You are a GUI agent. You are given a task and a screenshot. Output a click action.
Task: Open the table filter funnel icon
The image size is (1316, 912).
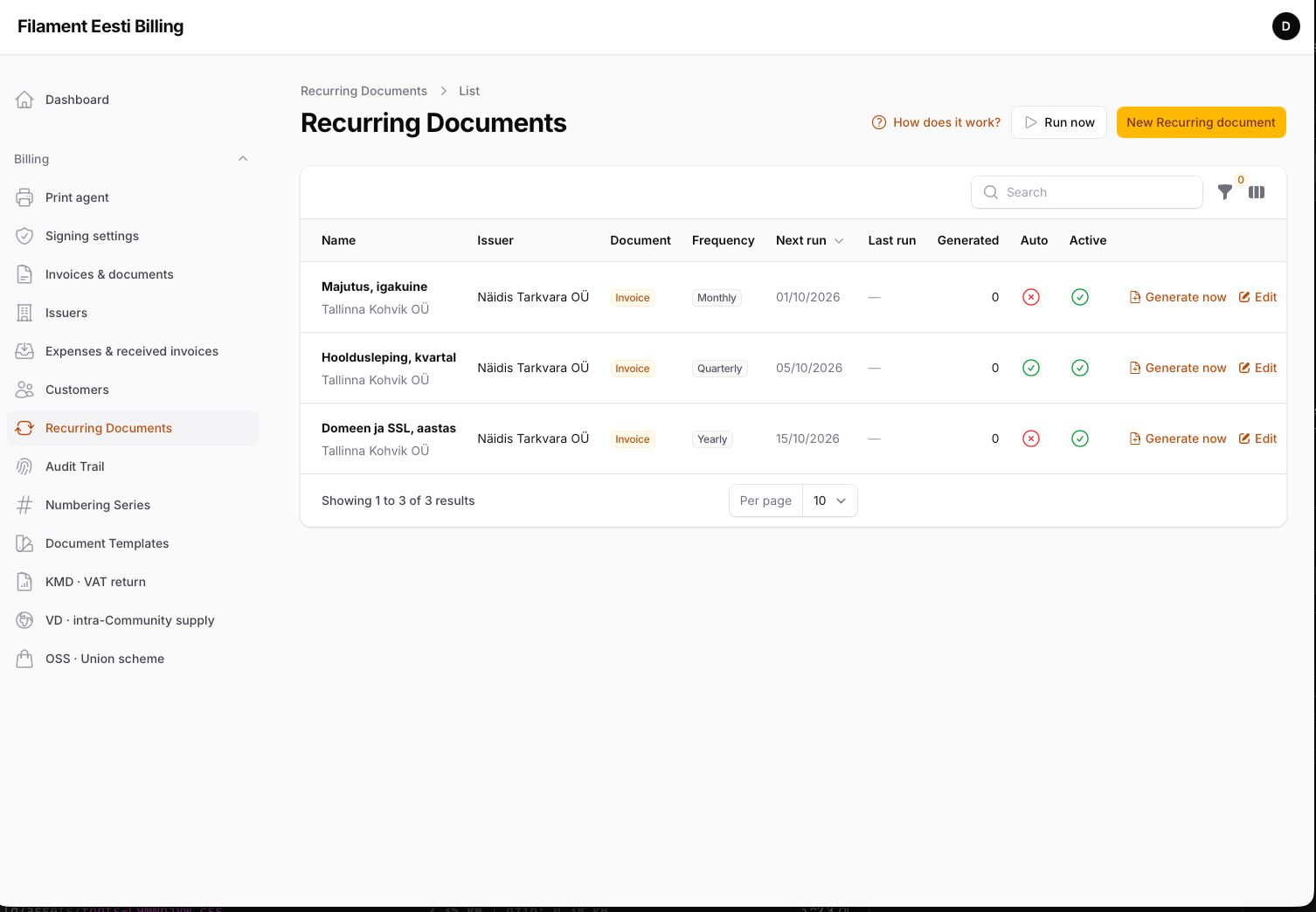click(1225, 192)
